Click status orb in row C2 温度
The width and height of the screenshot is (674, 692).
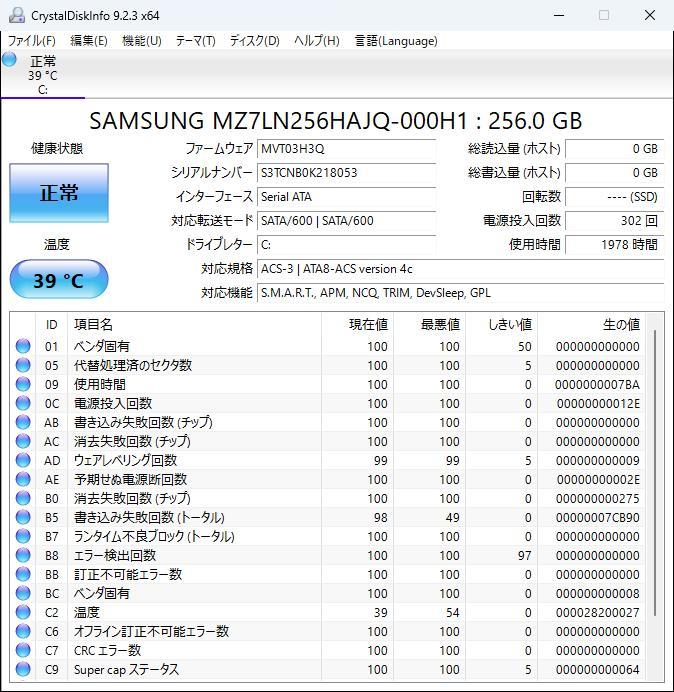(23, 612)
